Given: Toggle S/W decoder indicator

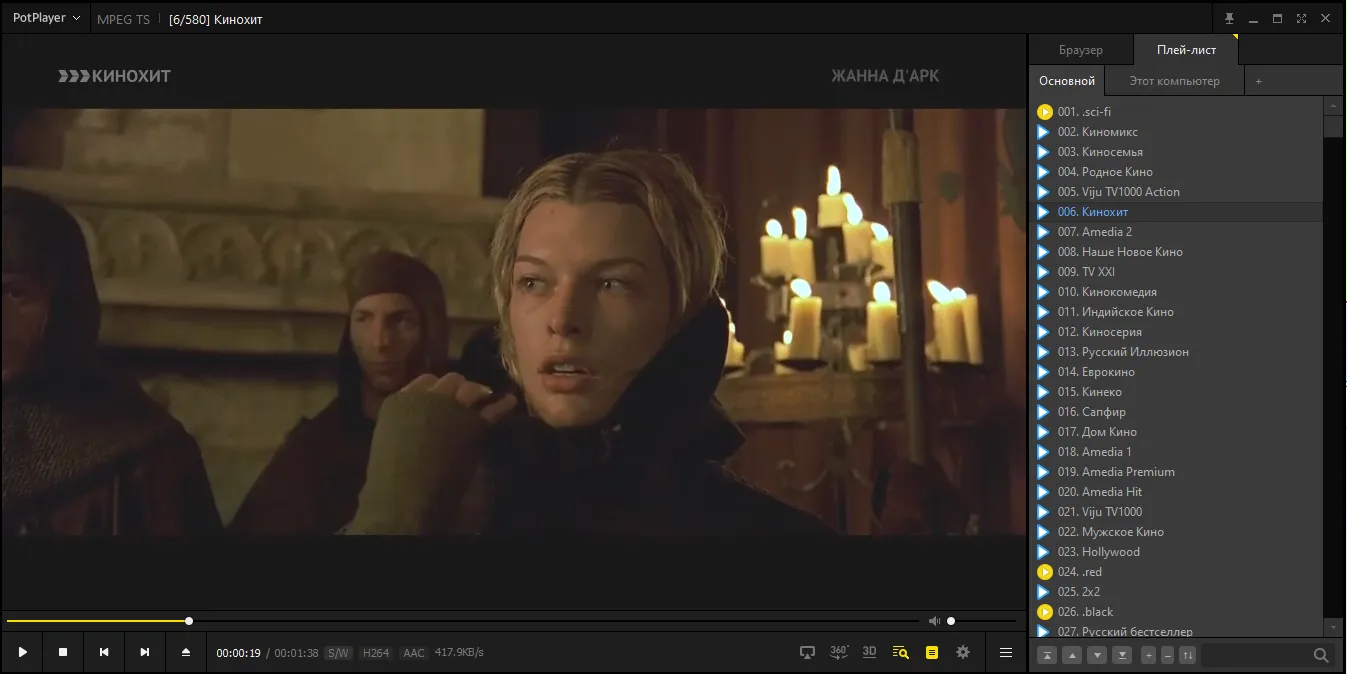Looking at the screenshot, I should tap(339, 653).
